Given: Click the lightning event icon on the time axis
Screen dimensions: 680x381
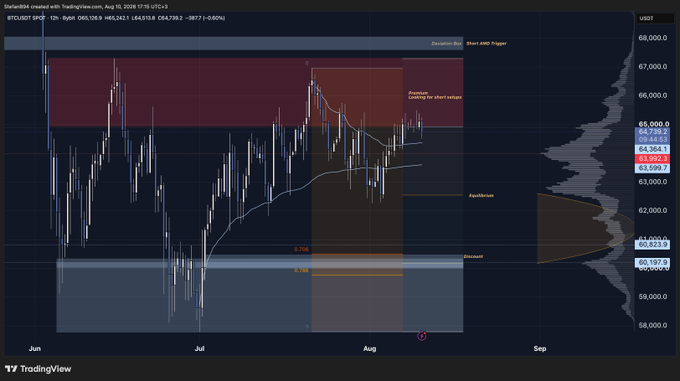Looking at the screenshot, I should pos(422,336).
